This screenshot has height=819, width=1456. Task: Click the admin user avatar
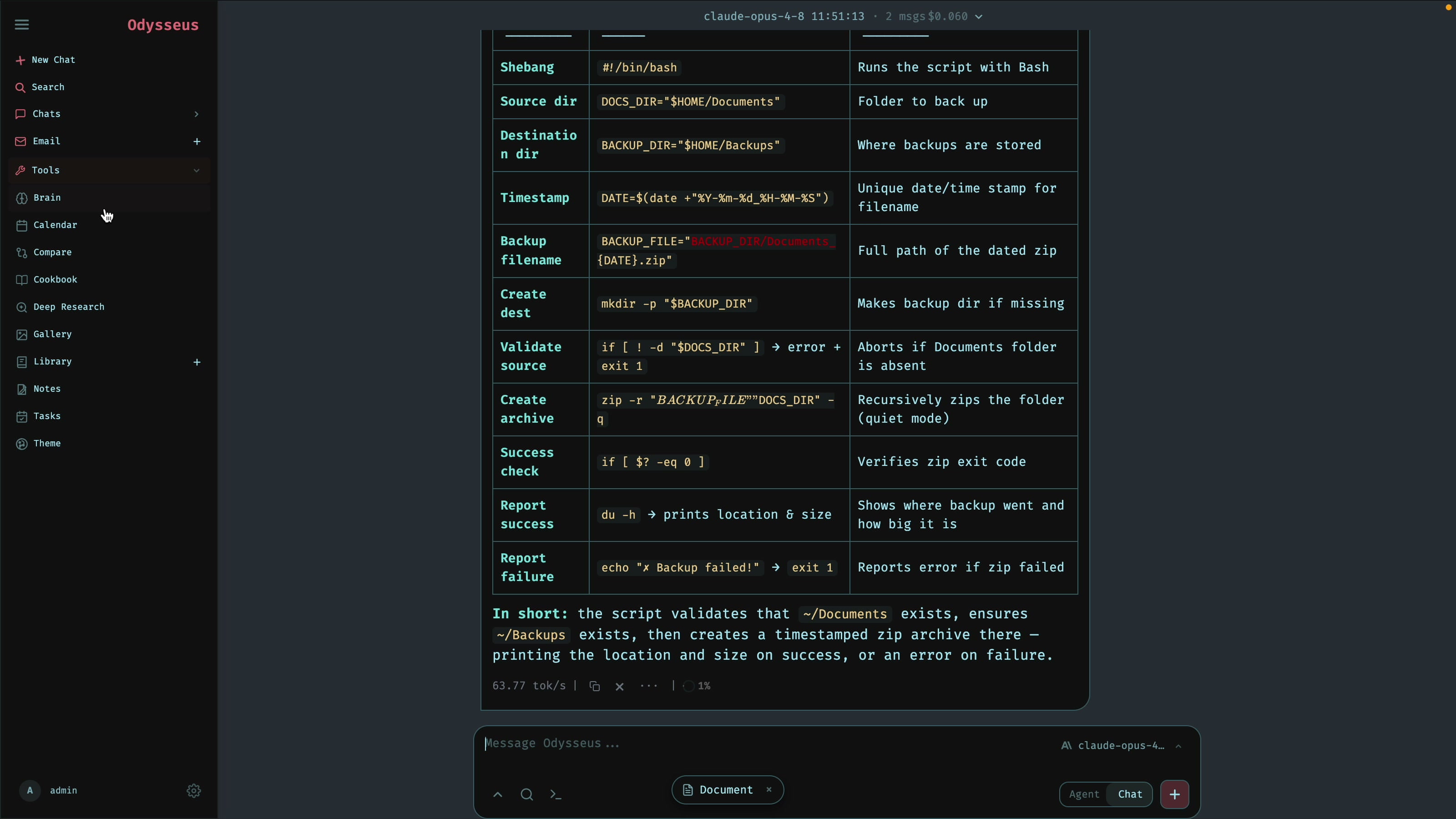[30, 791]
